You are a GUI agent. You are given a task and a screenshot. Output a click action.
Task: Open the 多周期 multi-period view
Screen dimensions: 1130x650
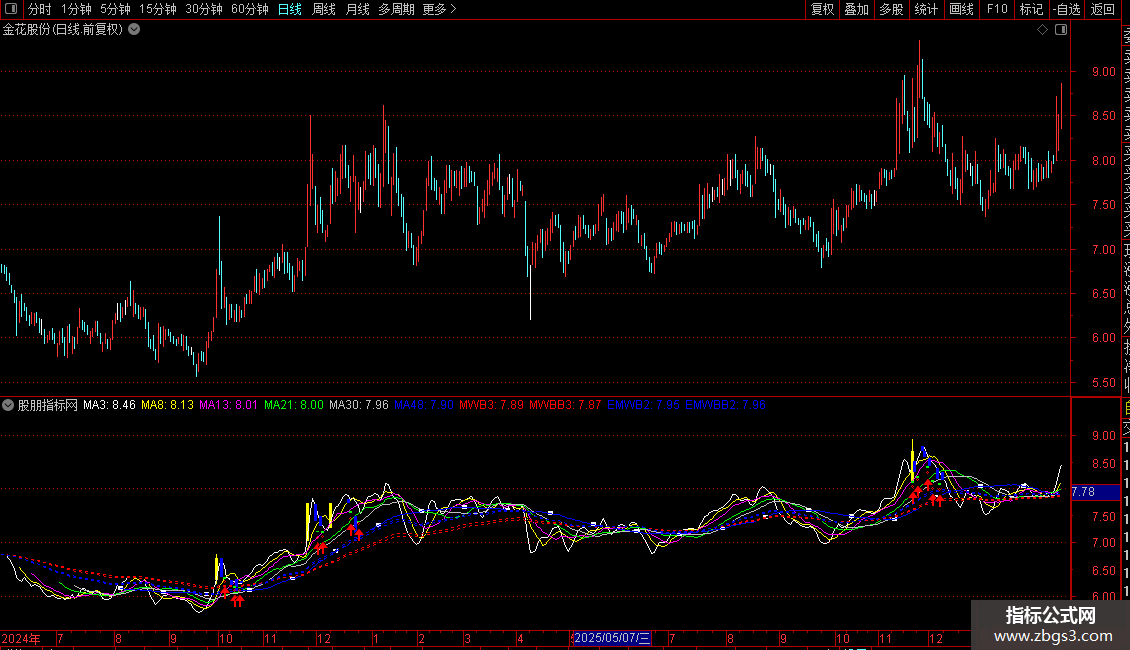tap(396, 9)
